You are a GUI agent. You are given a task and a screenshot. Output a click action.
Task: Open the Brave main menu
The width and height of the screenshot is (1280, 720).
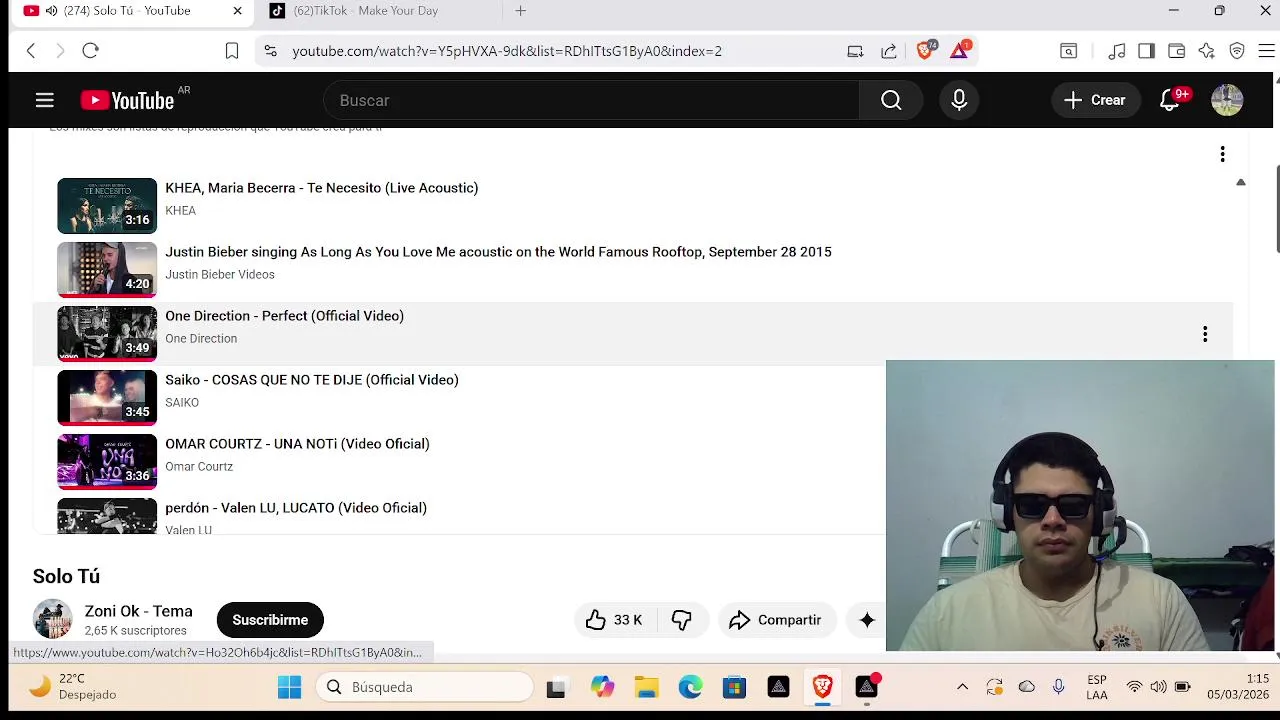(1266, 51)
